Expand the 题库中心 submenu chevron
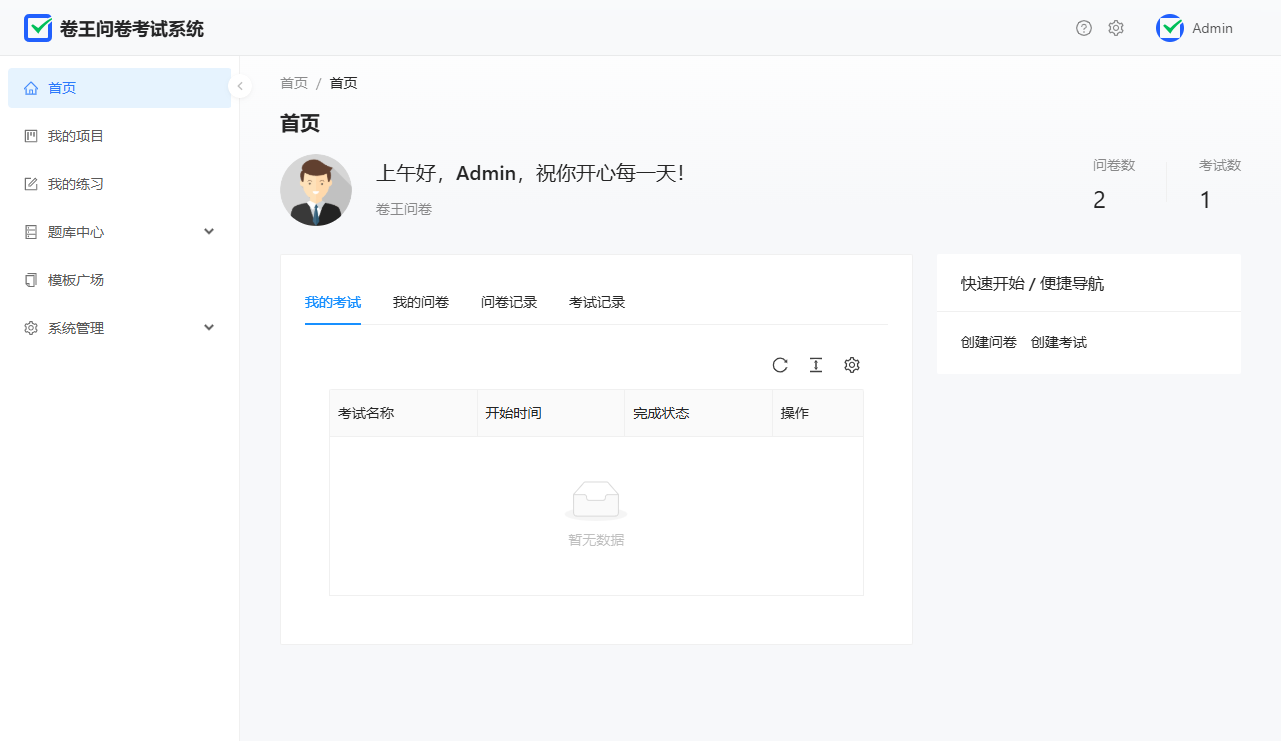This screenshot has height=741, width=1281. click(209, 232)
